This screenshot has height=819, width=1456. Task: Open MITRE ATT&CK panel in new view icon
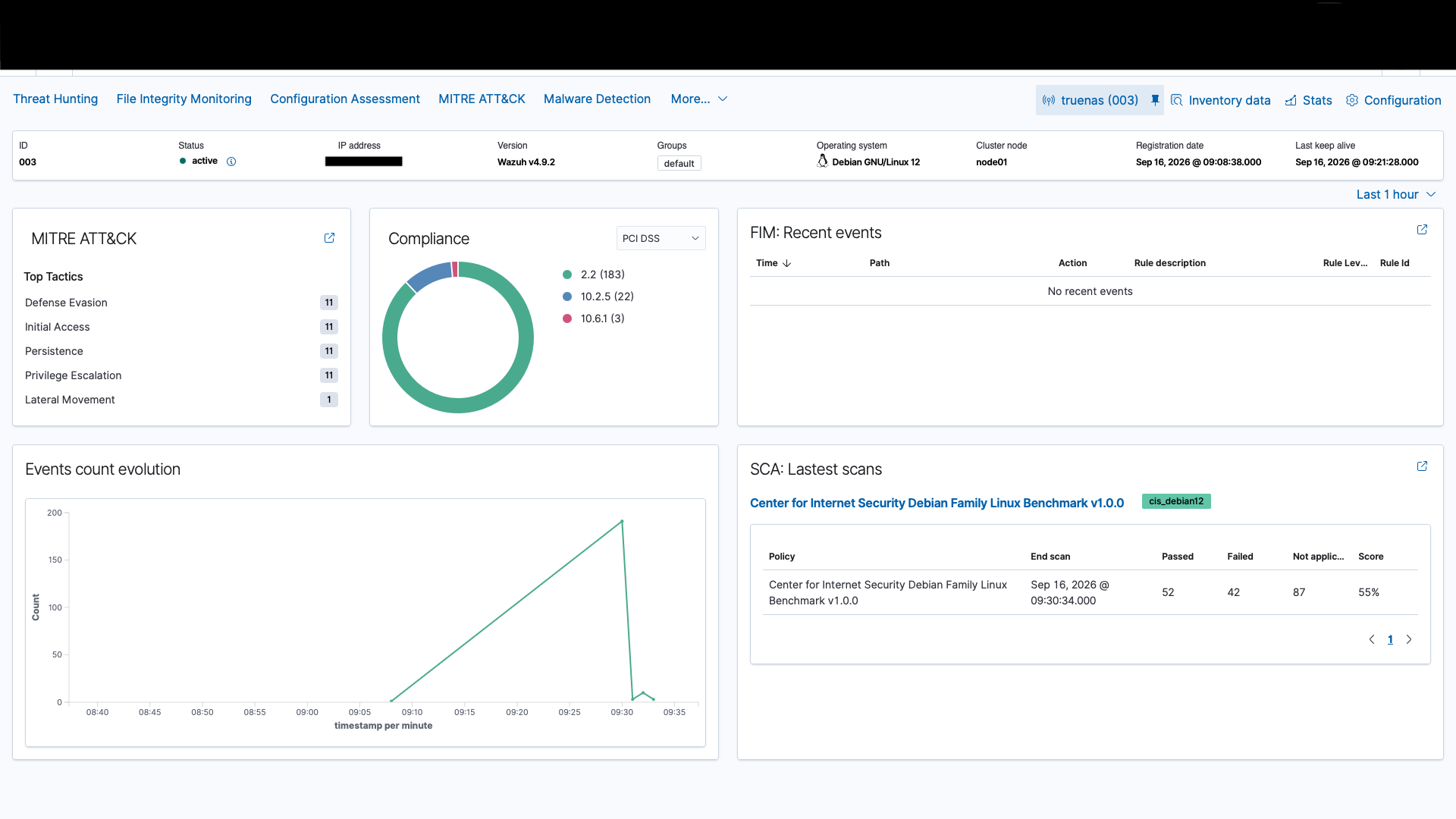pos(329,238)
